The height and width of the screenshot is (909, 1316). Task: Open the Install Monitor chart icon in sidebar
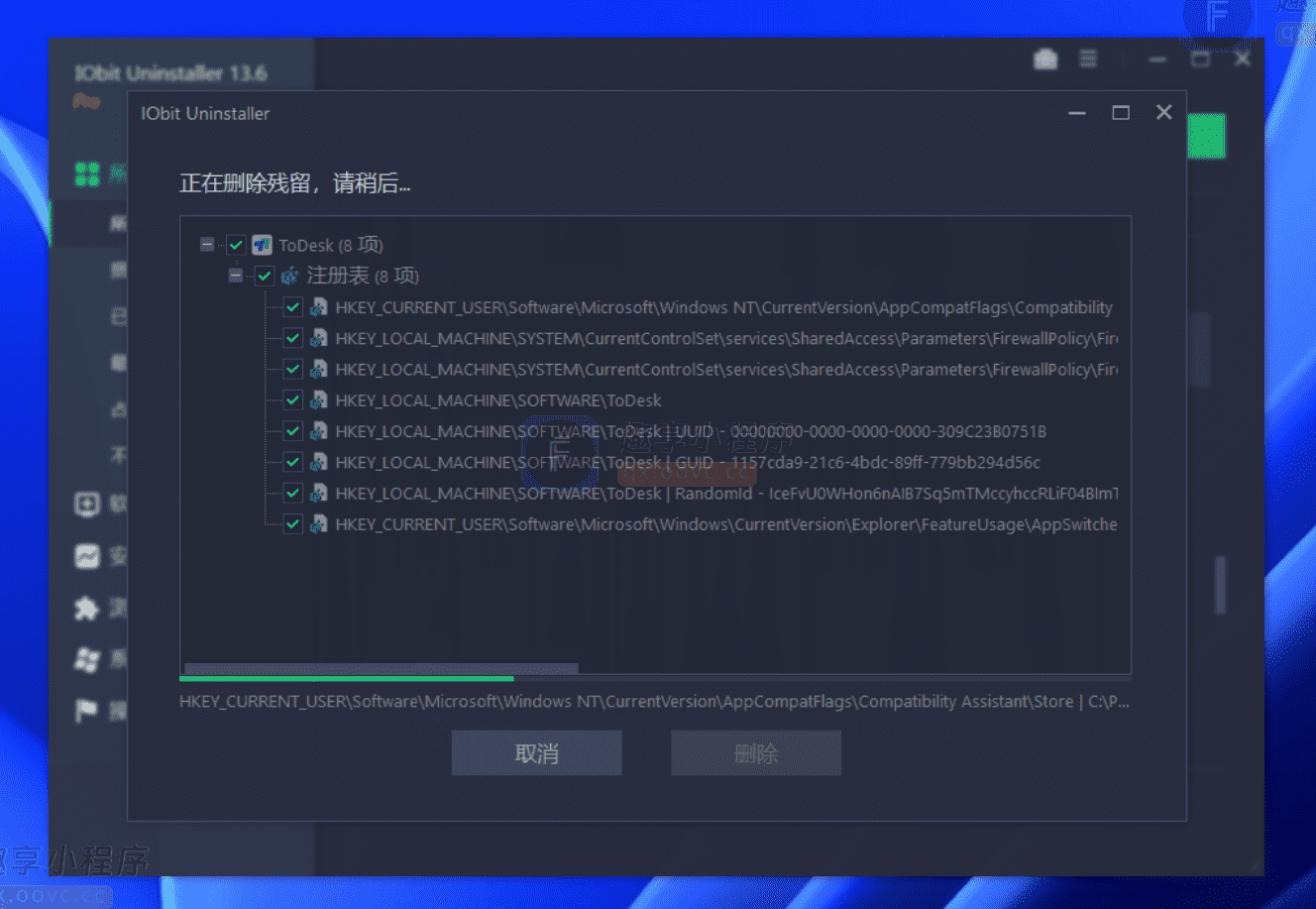tap(87, 556)
